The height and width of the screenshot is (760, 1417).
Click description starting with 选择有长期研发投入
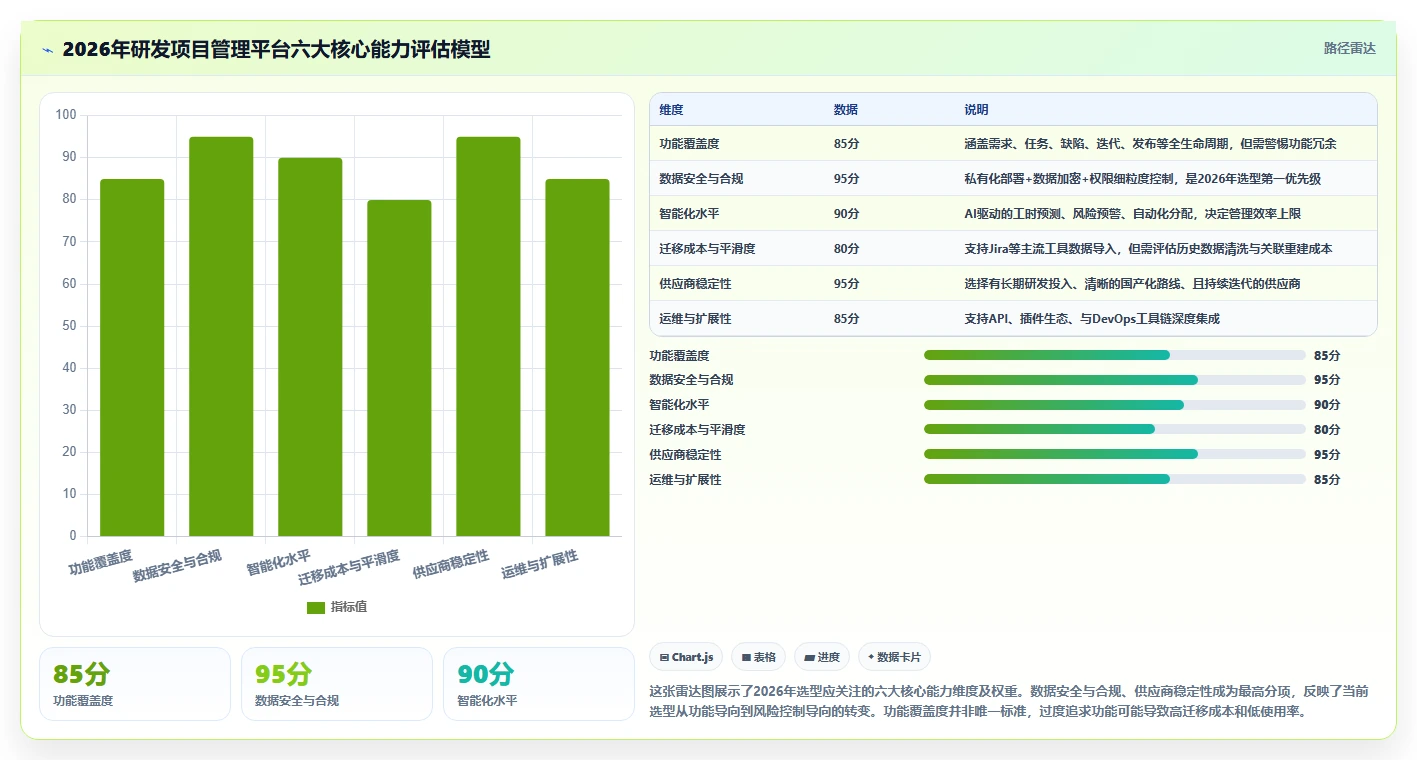click(x=1132, y=284)
